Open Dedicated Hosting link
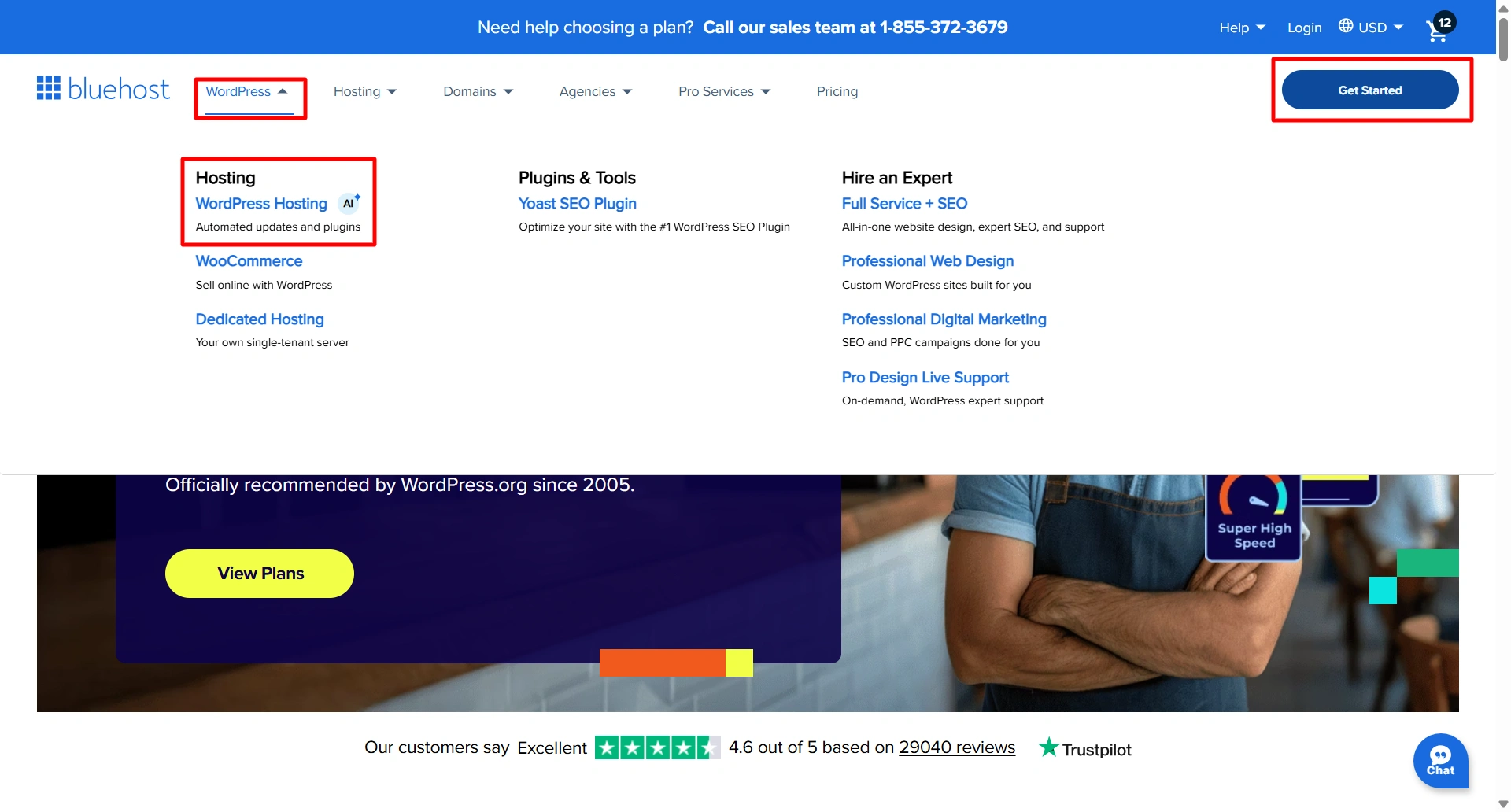The width and height of the screenshot is (1511, 812). (x=260, y=319)
